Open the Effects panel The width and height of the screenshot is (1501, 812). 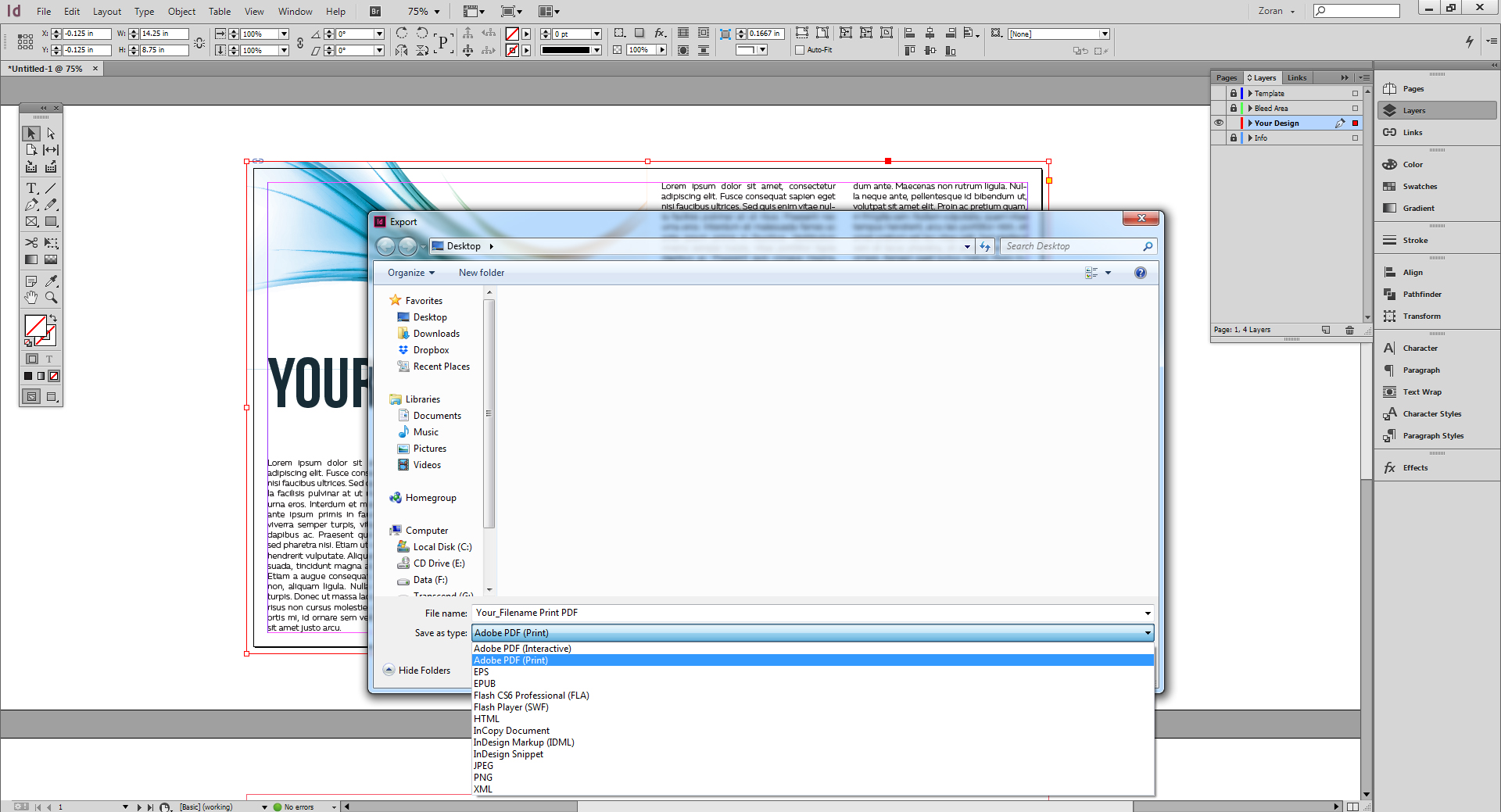1413,467
